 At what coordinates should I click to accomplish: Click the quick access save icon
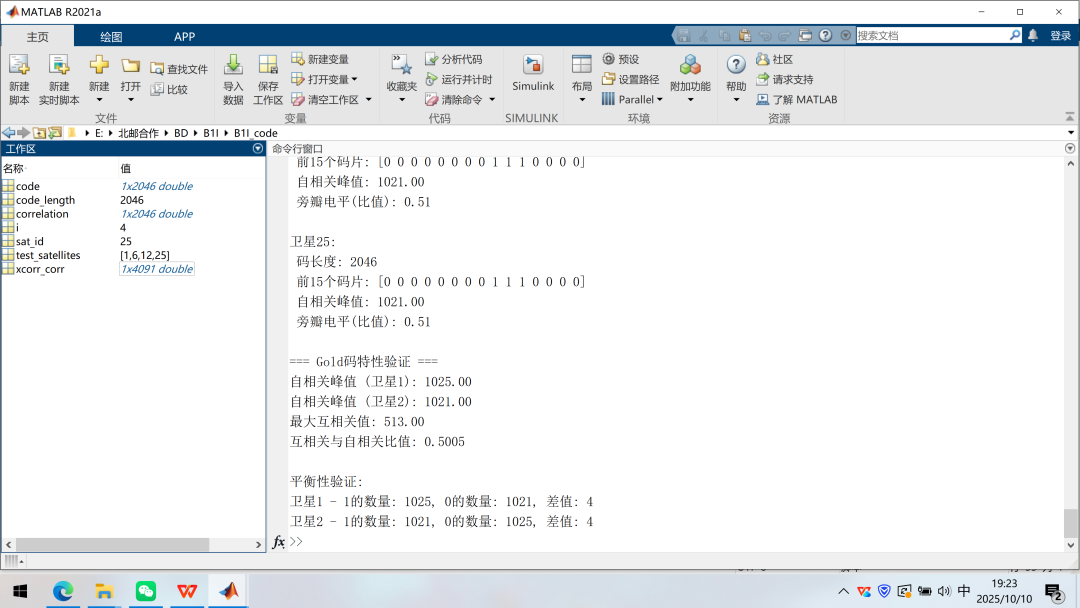[x=683, y=35]
